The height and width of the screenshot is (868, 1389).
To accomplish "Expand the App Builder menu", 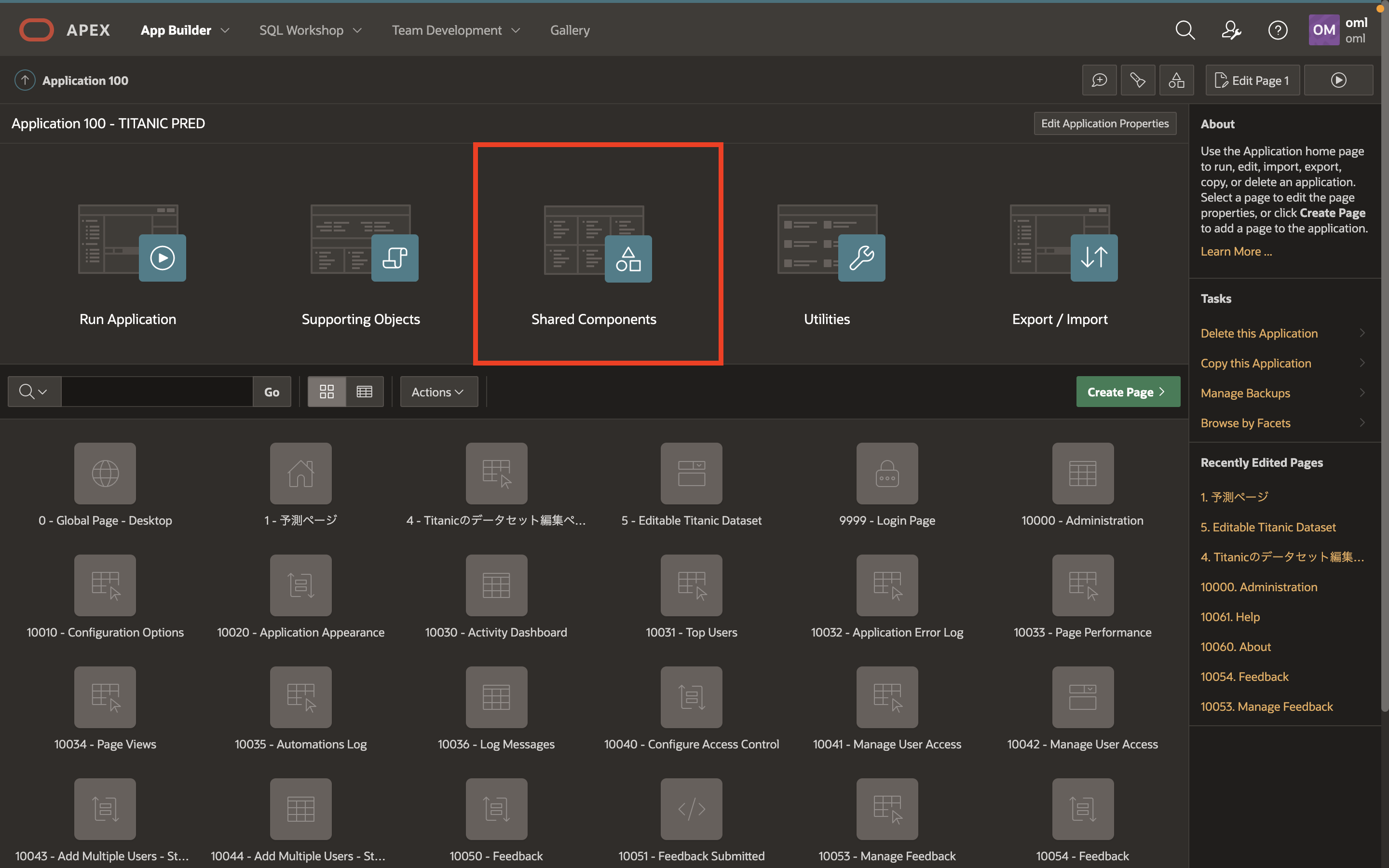I will tap(185, 30).
